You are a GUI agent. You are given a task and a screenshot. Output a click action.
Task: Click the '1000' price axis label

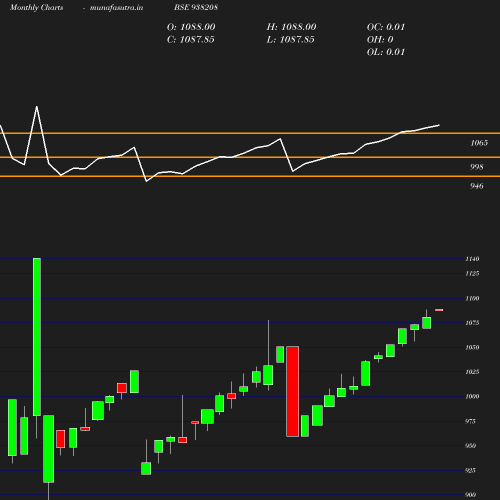pos(472,396)
